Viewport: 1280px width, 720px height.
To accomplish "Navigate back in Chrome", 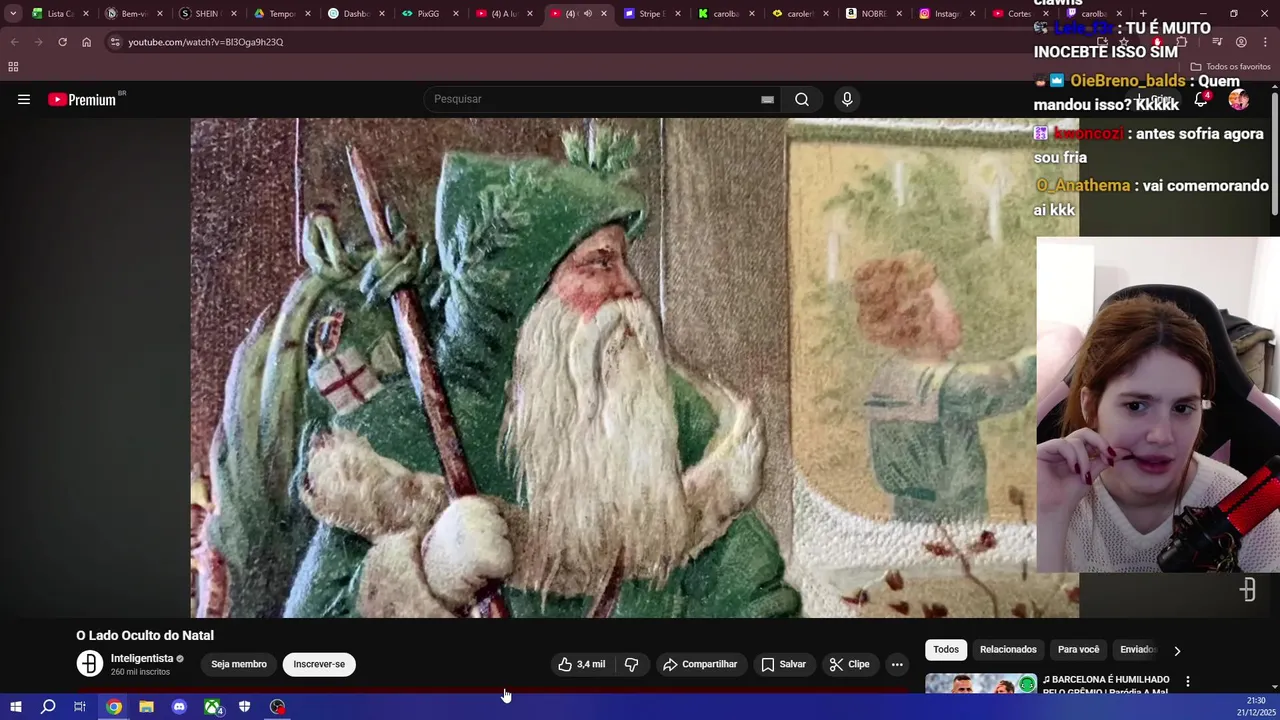I will pyautogui.click(x=14, y=42).
